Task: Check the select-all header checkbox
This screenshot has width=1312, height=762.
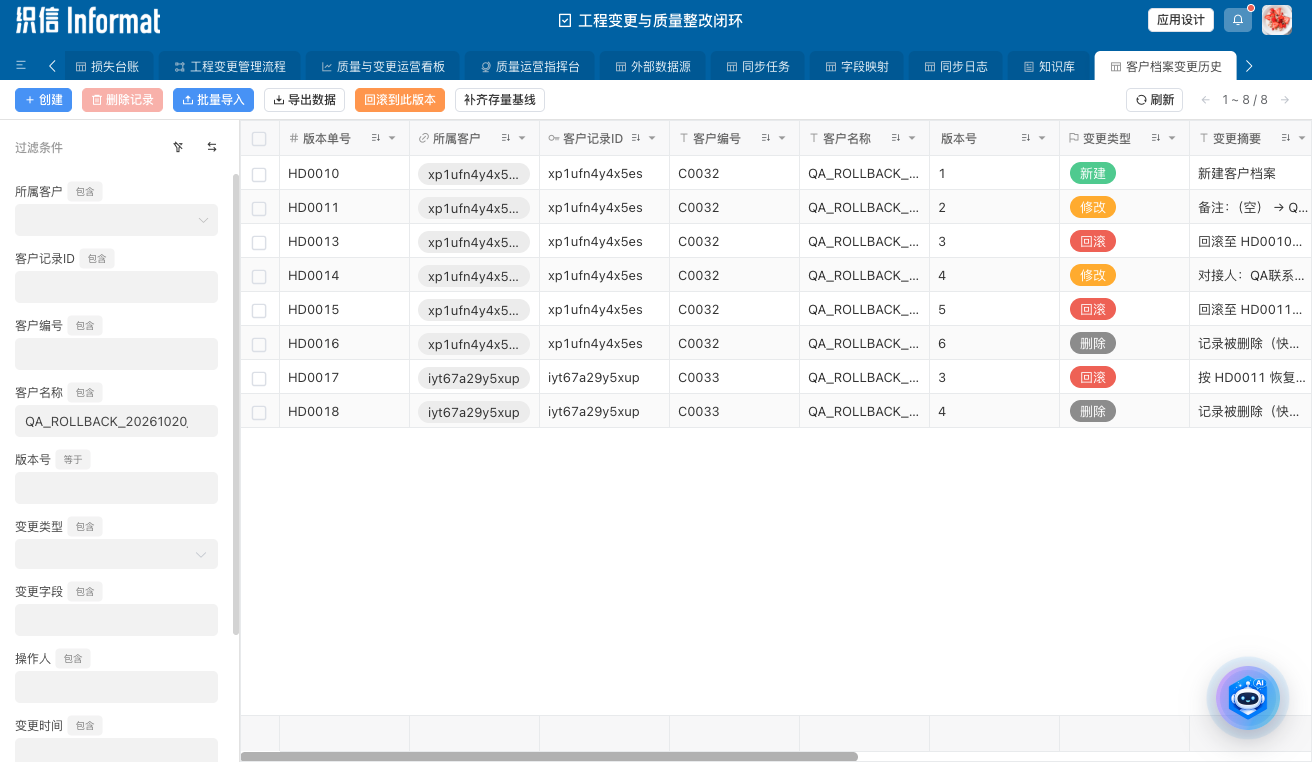Action: click(259, 139)
